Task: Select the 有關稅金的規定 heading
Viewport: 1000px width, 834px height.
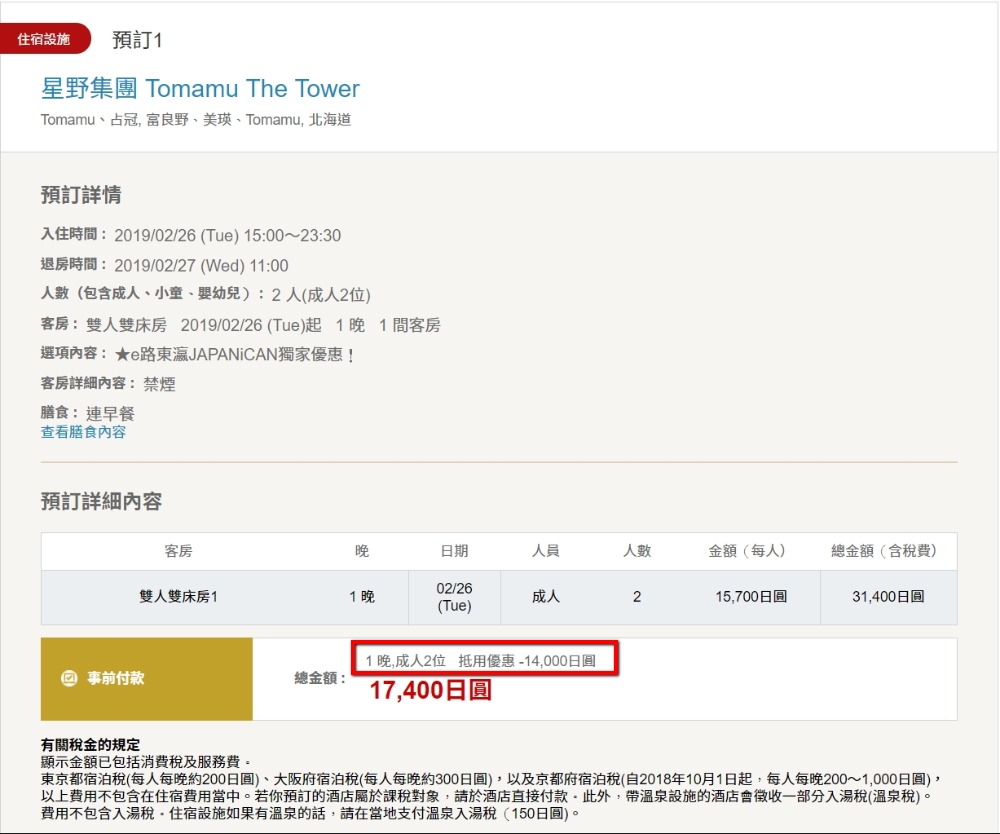Action: (x=90, y=745)
